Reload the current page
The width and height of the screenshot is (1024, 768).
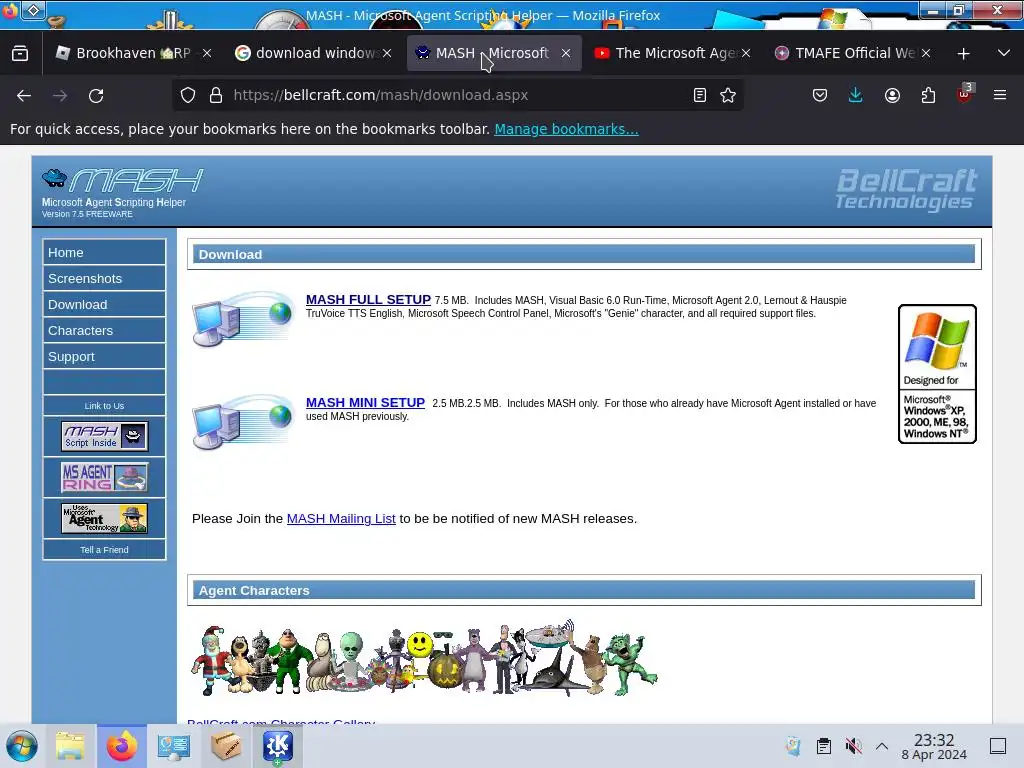pyautogui.click(x=96, y=95)
